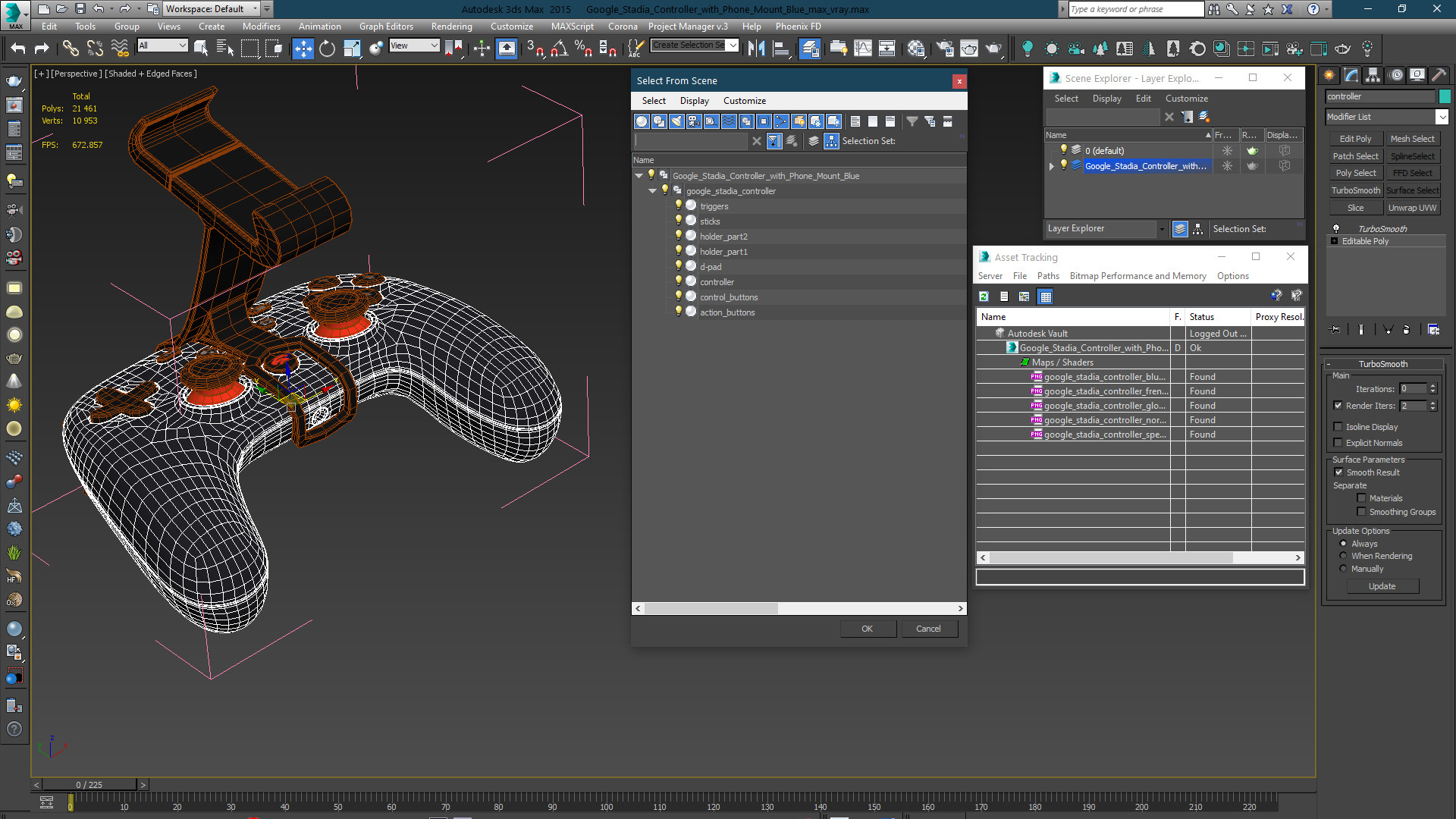
Task: Click the object color swatch
Action: pos(1445,96)
